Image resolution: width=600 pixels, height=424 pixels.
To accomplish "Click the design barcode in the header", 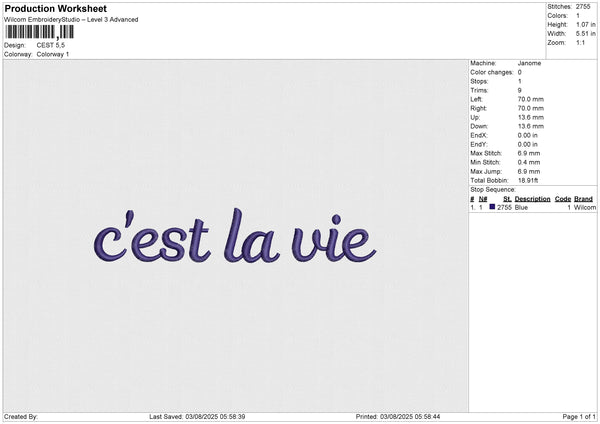I will tap(38, 33).
